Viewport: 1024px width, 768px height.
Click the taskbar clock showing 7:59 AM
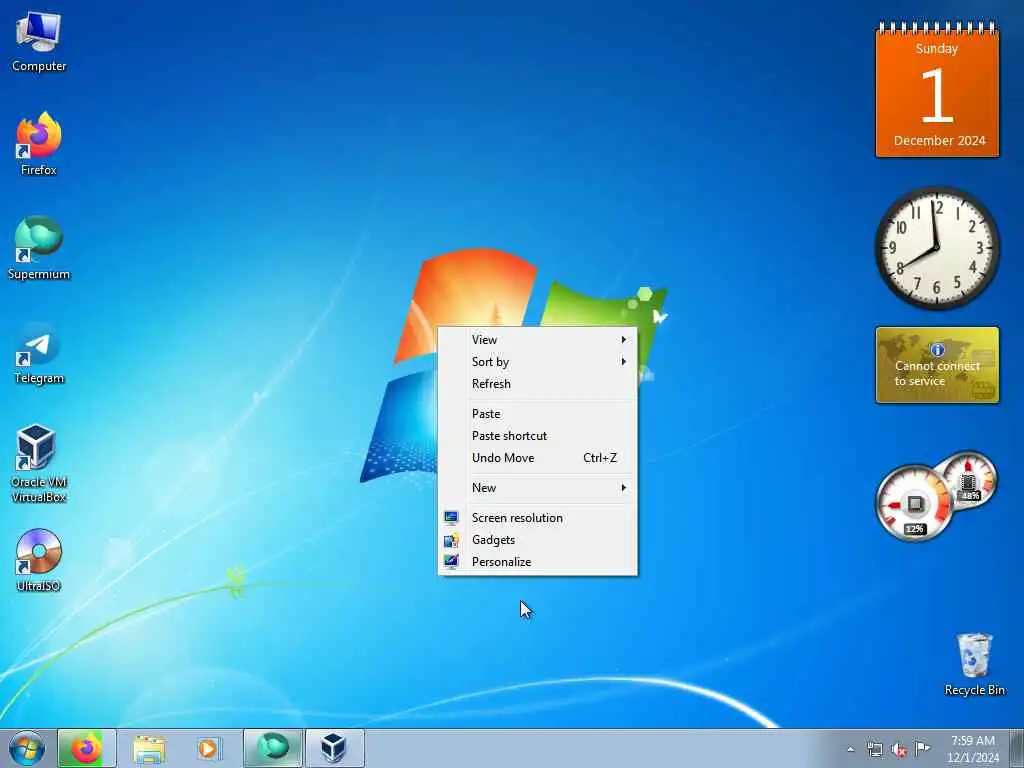[x=973, y=748]
